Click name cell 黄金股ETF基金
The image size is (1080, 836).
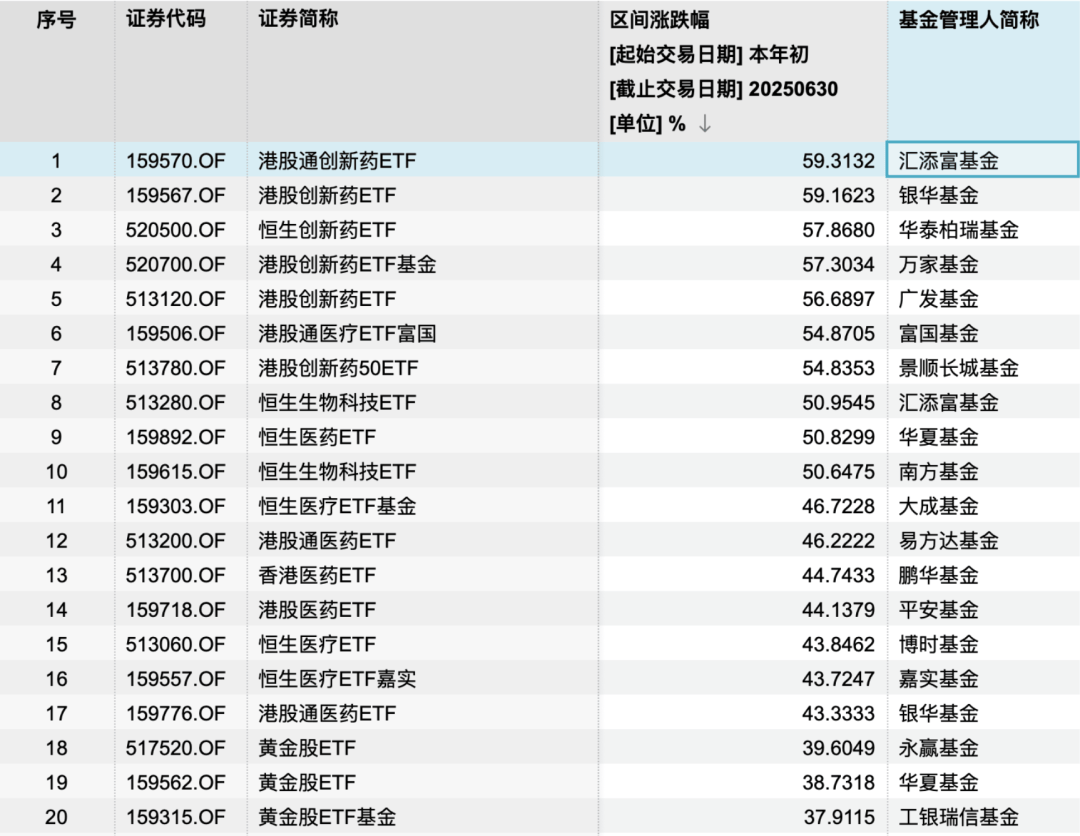point(328,817)
